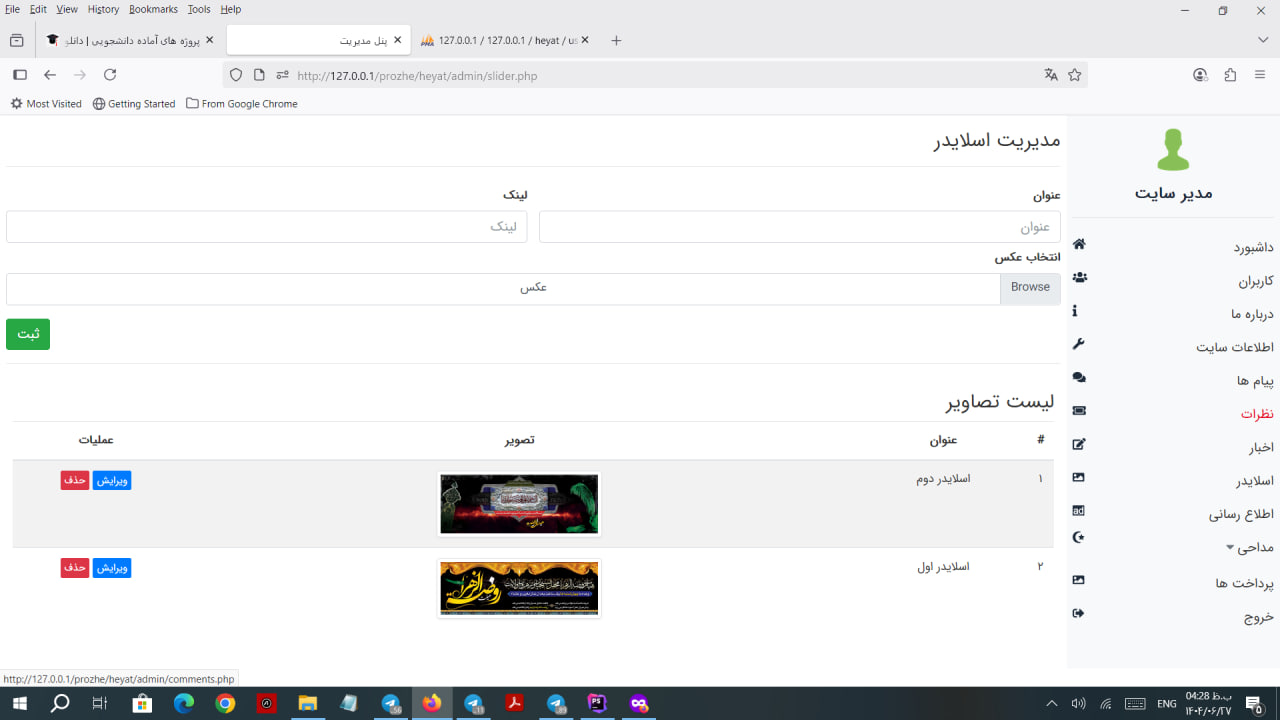Show hidden system tray icons chevron
Viewport: 1280px width, 720px height.
point(1051,704)
